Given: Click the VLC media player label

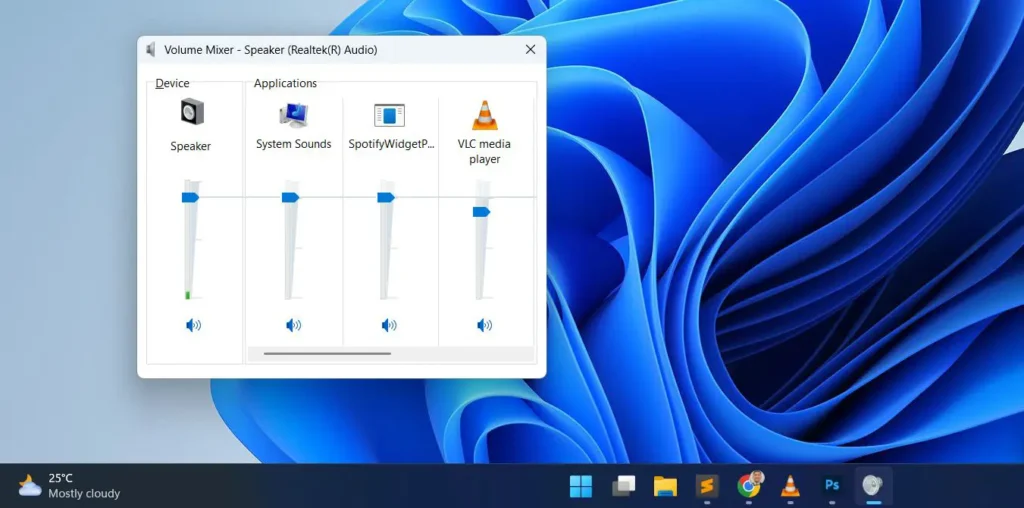Looking at the screenshot, I should pos(485,151).
